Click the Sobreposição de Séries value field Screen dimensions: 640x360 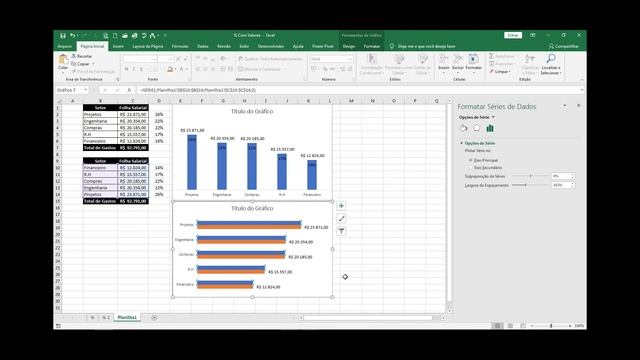click(x=561, y=176)
